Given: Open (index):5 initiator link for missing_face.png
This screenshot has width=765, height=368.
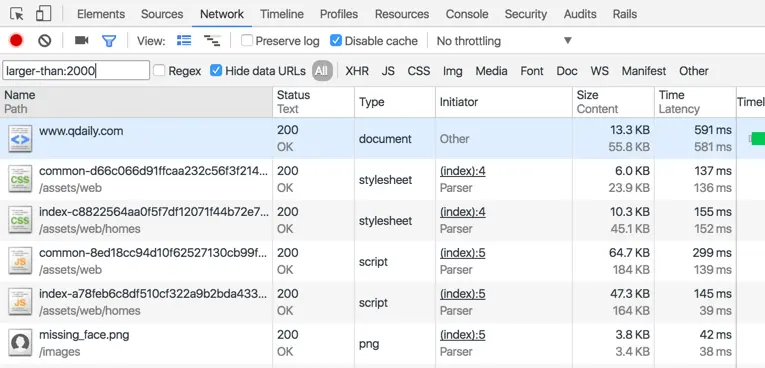Looking at the screenshot, I should coord(463,335).
